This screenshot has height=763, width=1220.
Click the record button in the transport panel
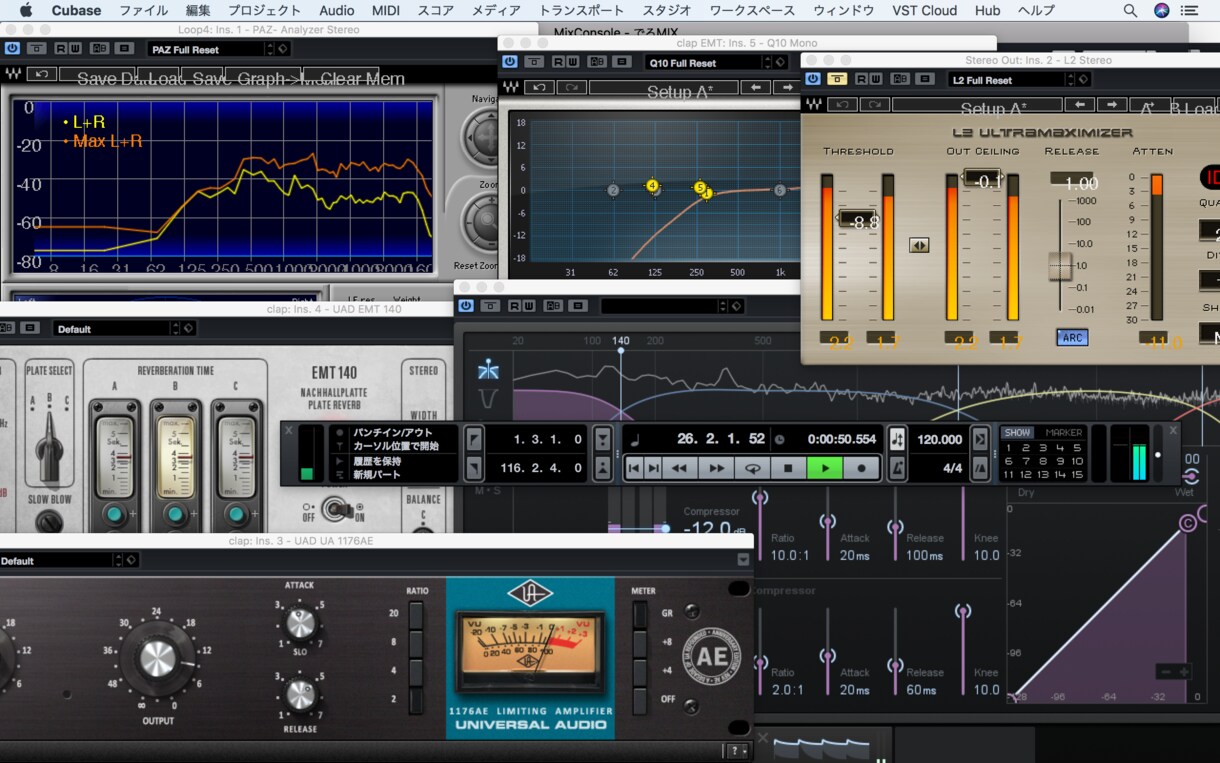pos(861,467)
